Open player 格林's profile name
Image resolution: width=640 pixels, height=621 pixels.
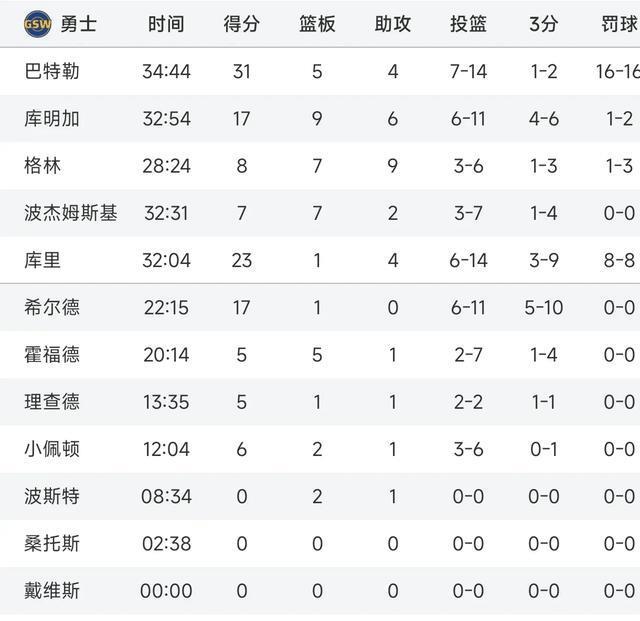point(42,166)
